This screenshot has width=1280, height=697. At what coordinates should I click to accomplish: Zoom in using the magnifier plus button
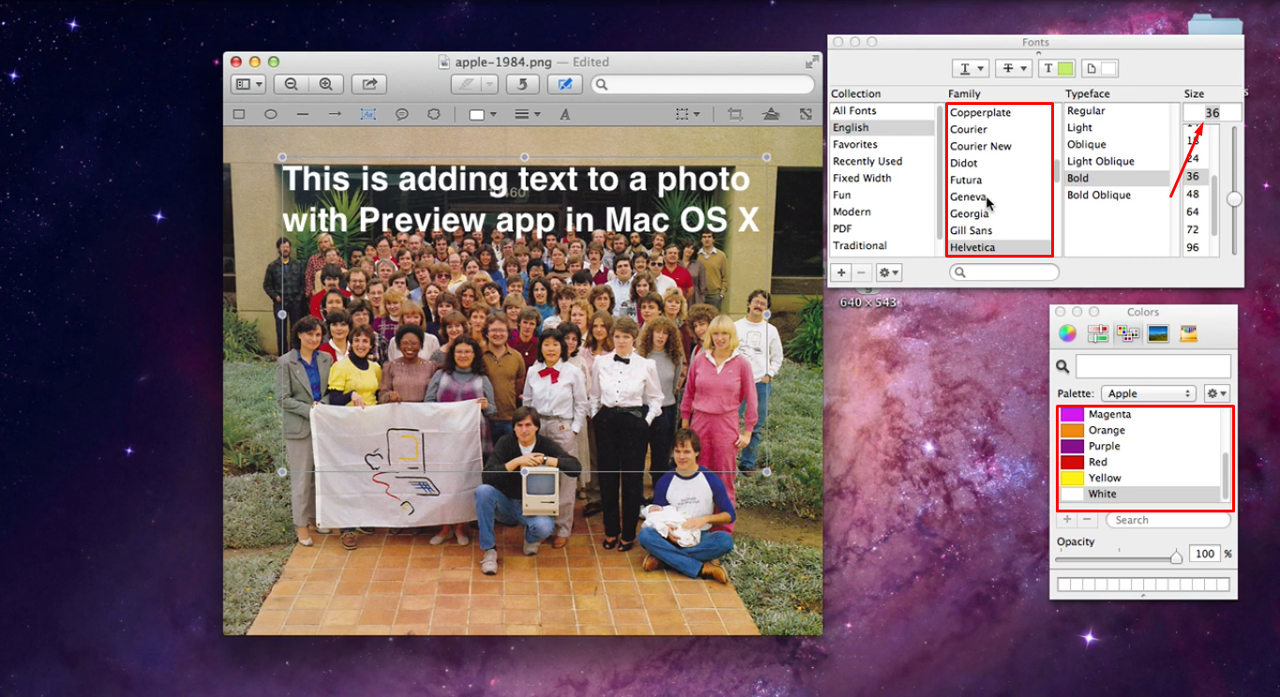pyautogui.click(x=326, y=85)
